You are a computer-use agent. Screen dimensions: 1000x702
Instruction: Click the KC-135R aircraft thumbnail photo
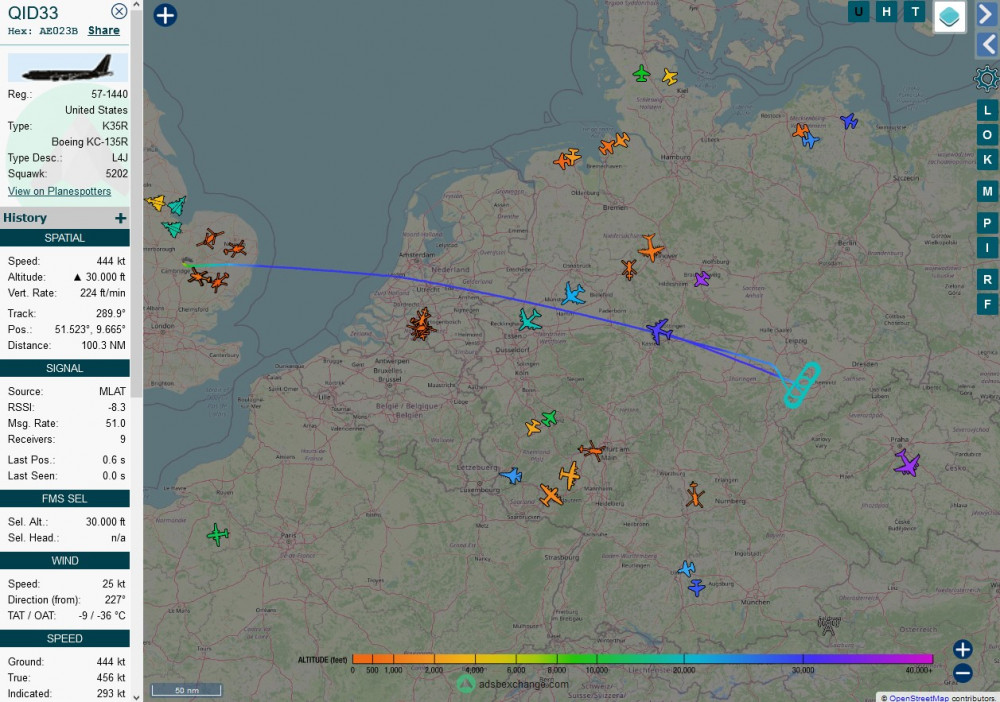(67, 68)
